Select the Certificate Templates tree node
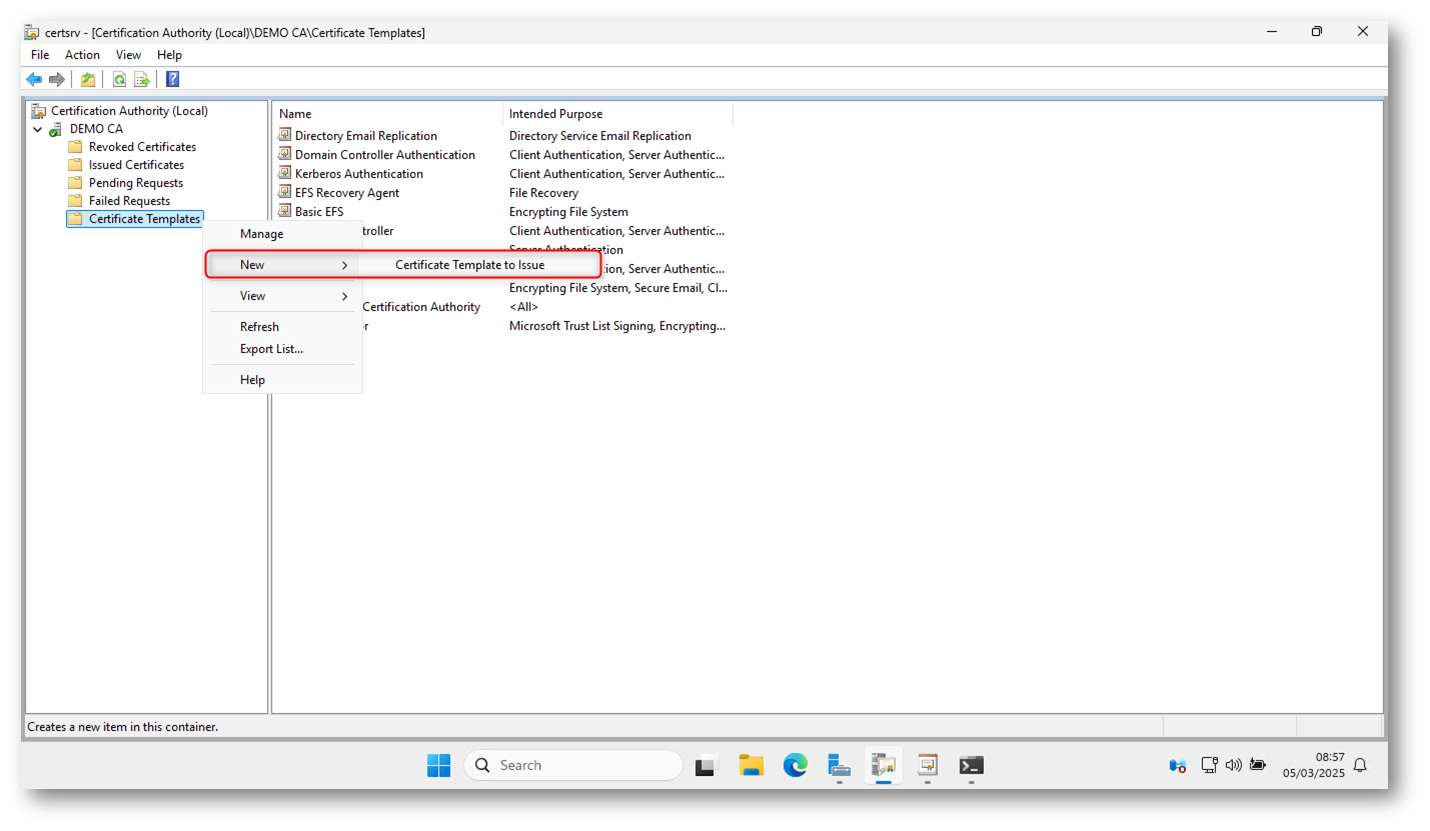This screenshot has width=1430, height=831. pos(135,219)
